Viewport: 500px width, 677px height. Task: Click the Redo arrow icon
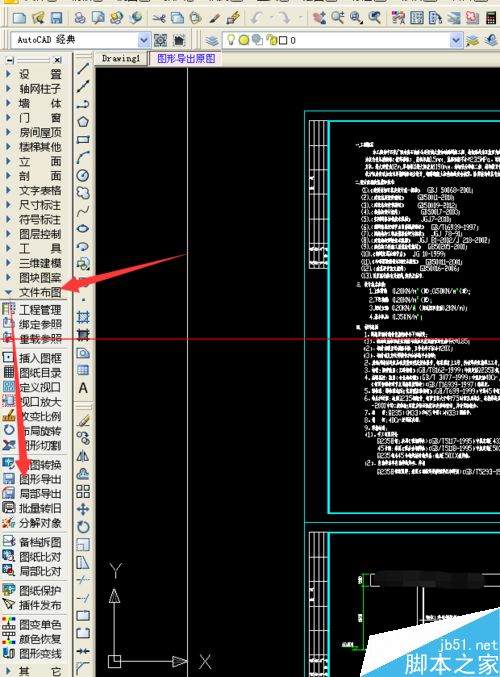click(284, 18)
